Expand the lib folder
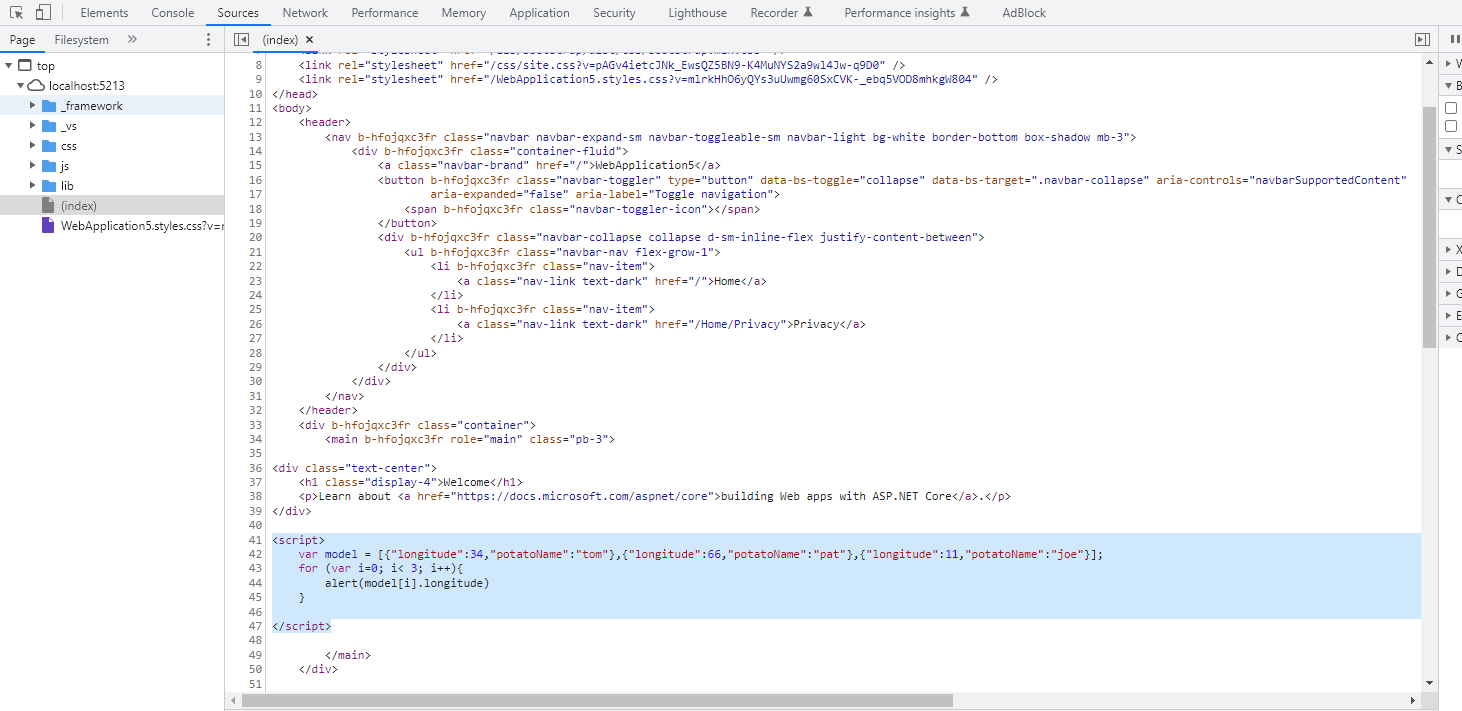Image resolution: width=1462 pixels, height=711 pixels. (33, 186)
